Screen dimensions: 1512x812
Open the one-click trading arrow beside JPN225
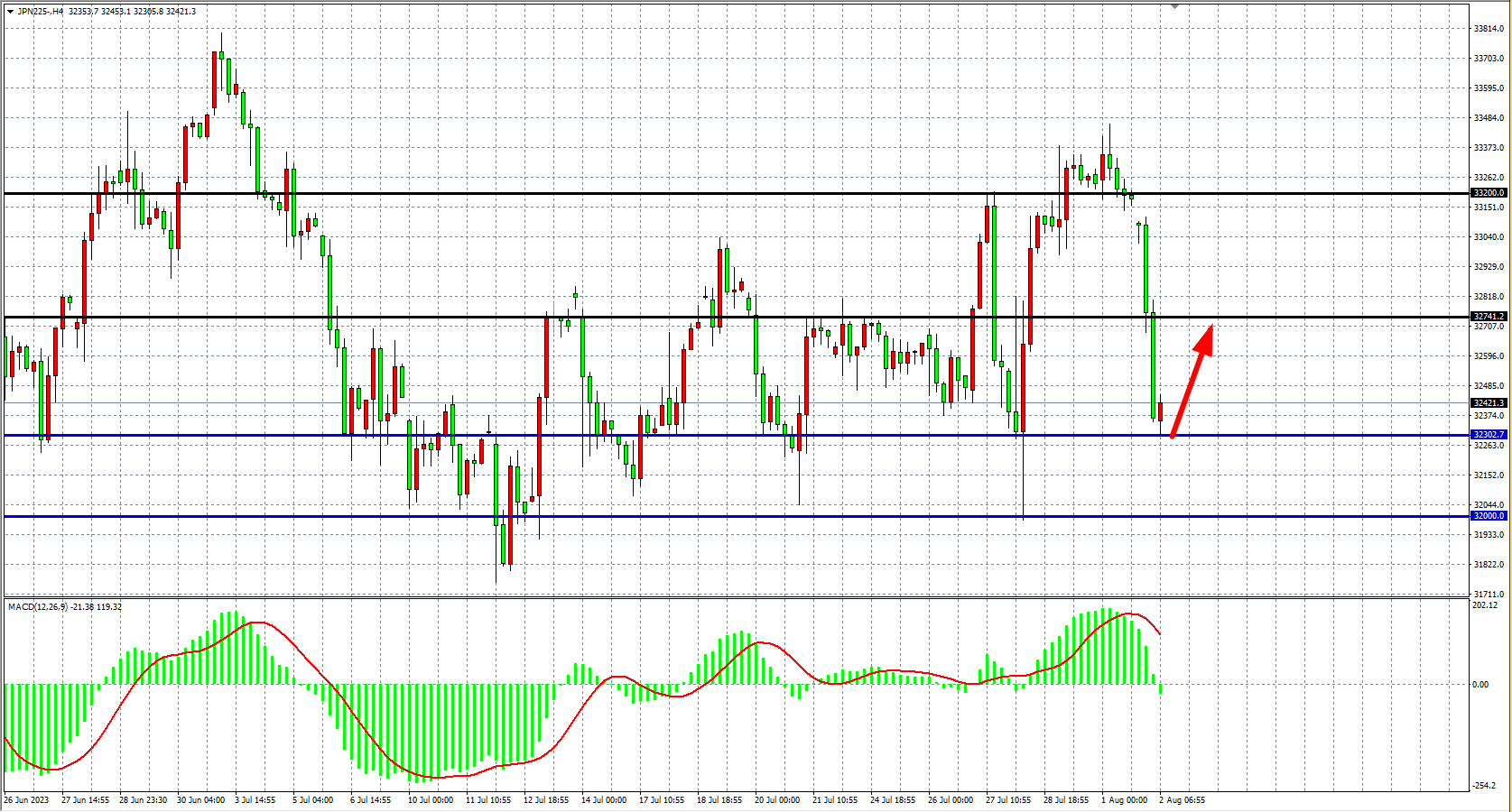(10, 12)
